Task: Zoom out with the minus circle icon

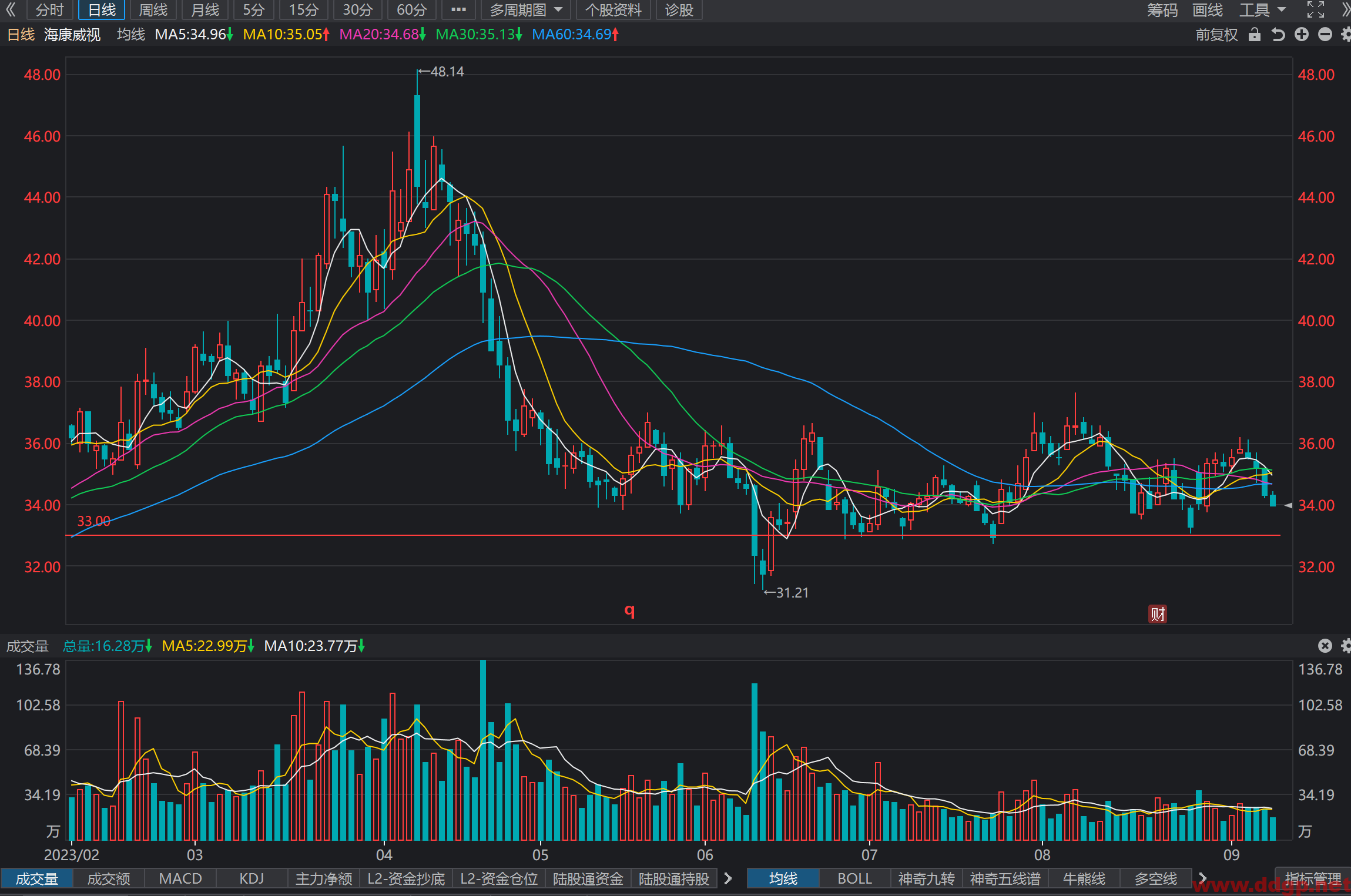Action: tap(1325, 35)
